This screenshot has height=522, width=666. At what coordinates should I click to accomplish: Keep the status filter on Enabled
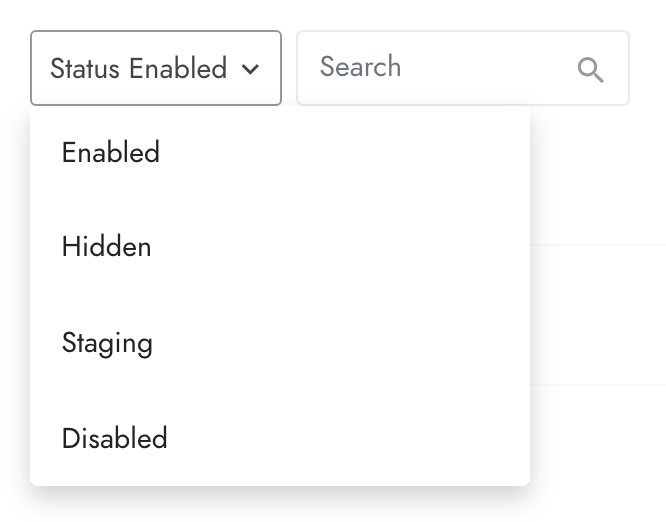pos(280,152)
